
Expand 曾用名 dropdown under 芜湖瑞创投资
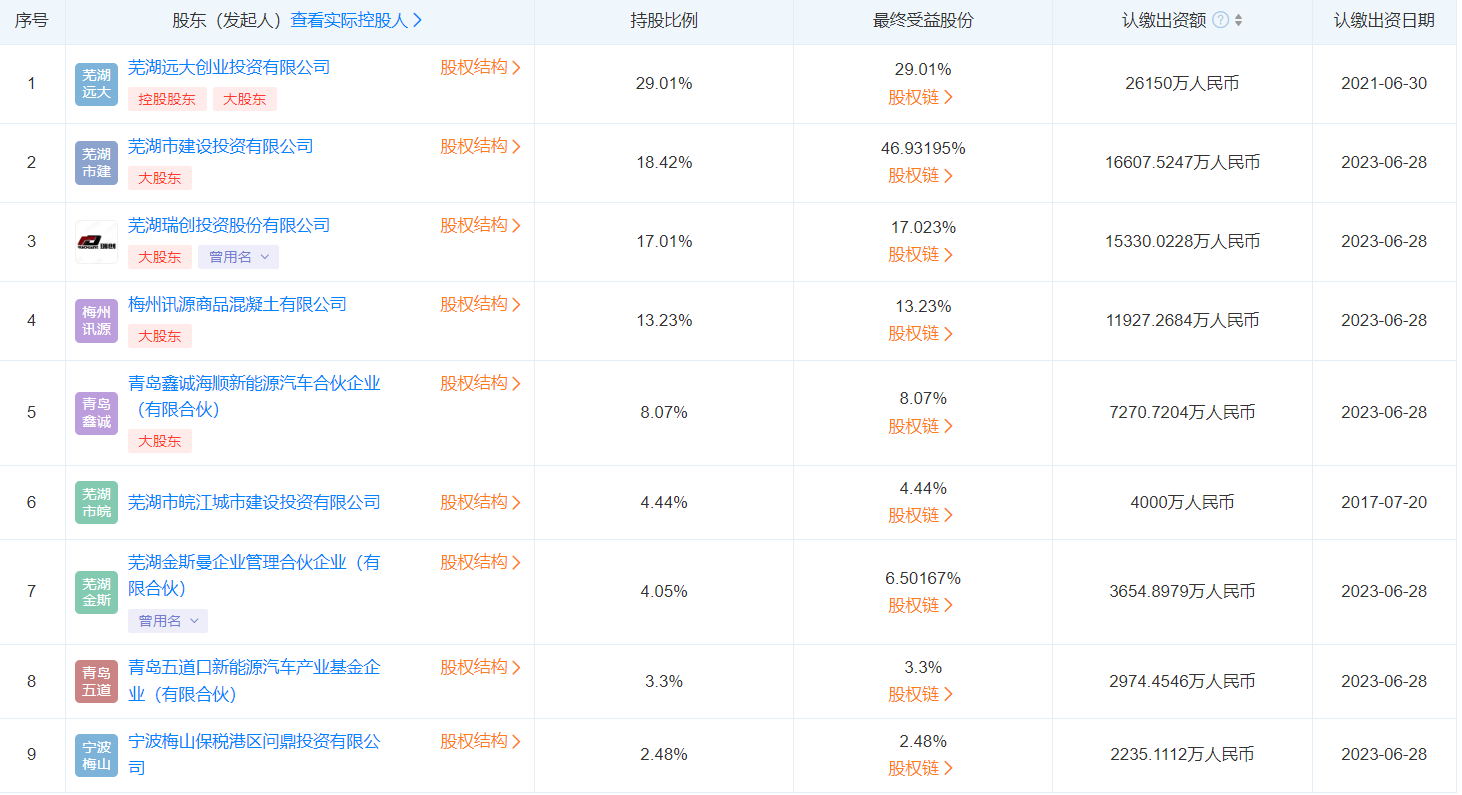click(x=238, y=257)
